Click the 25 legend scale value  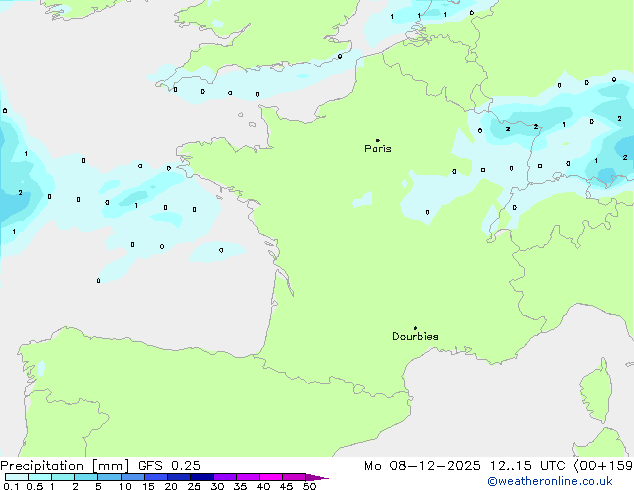pos(194,486)
